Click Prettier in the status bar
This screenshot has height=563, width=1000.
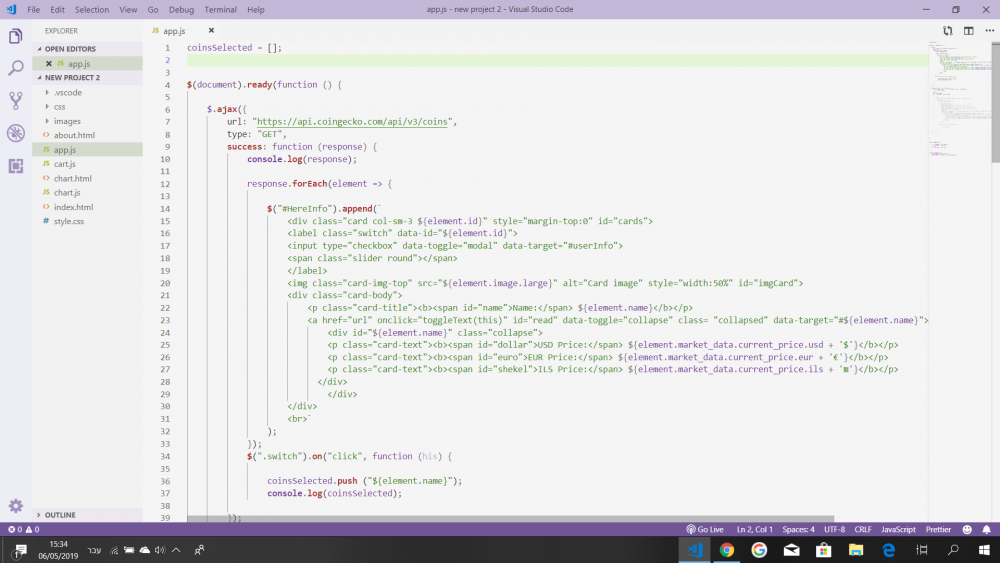point(938,529)
